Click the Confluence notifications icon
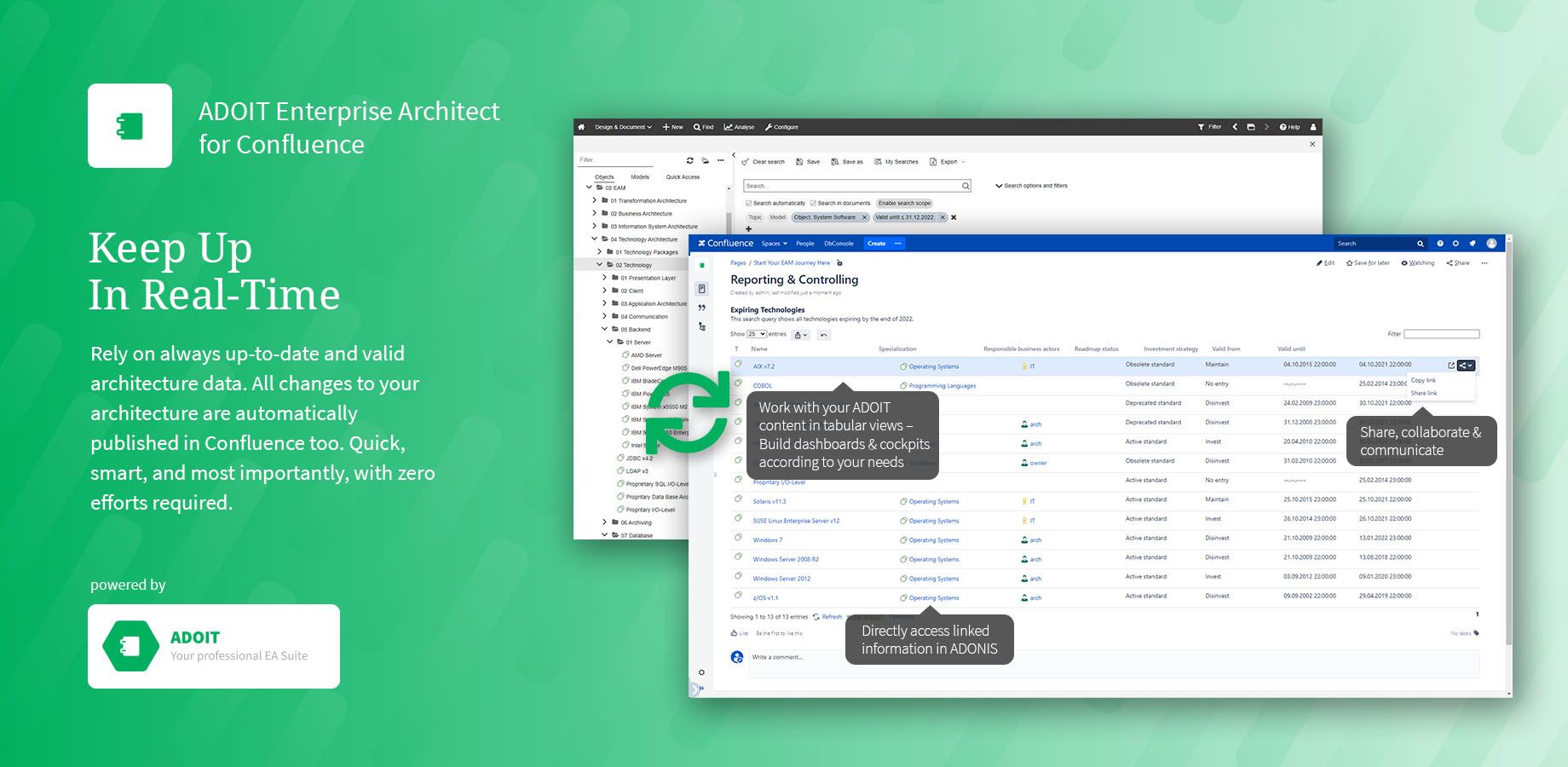 click(x=1472, y=244)
